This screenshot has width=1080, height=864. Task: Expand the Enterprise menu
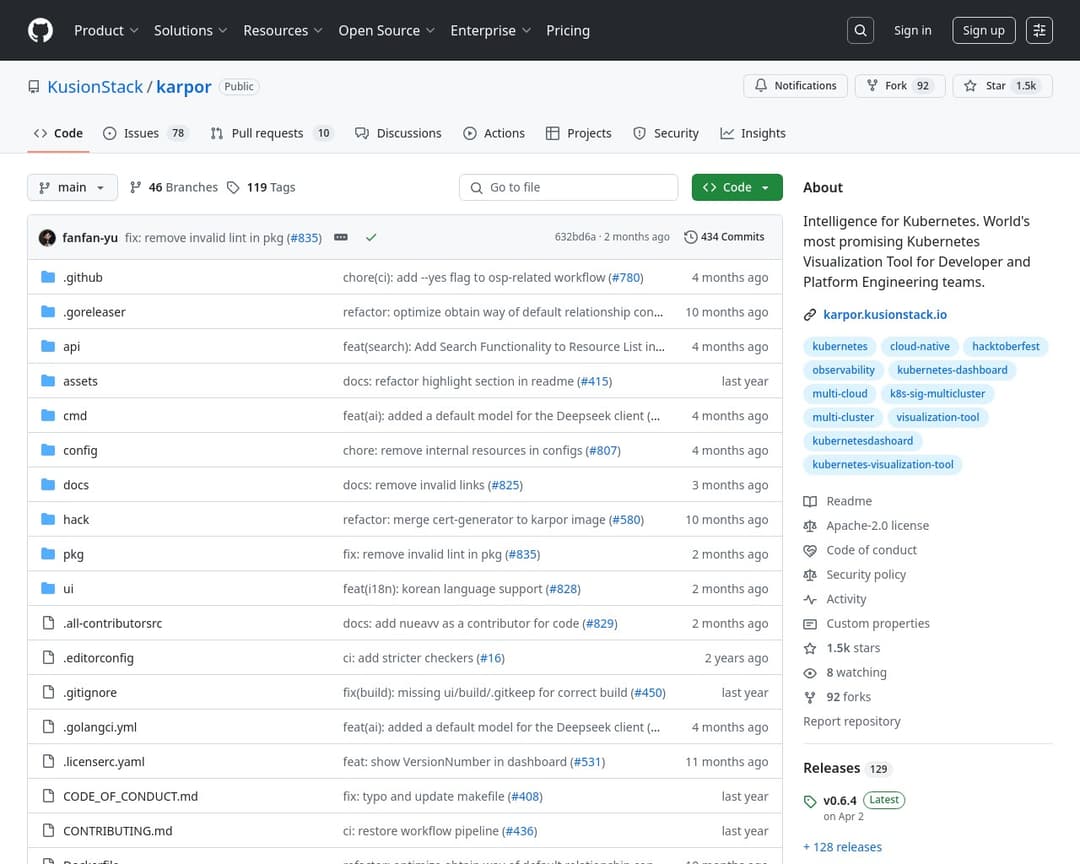click(x=490, y=30)
